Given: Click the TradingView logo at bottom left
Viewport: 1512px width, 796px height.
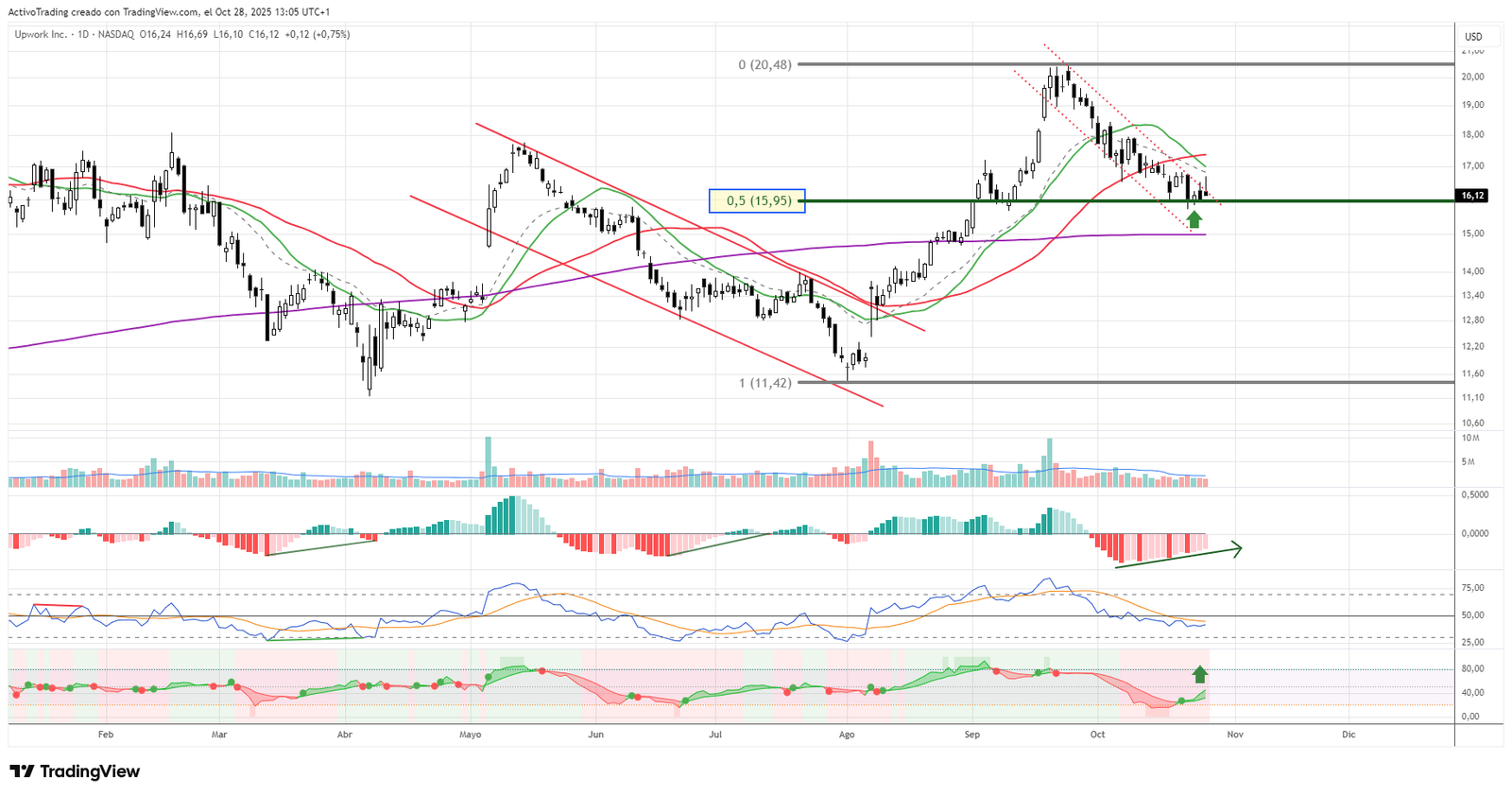Looking at the screenshot, I should tap(76, 771).
